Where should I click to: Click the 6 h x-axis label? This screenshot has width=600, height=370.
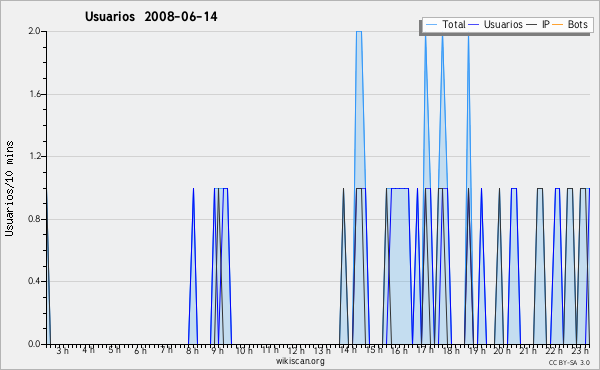click(140, 351)
